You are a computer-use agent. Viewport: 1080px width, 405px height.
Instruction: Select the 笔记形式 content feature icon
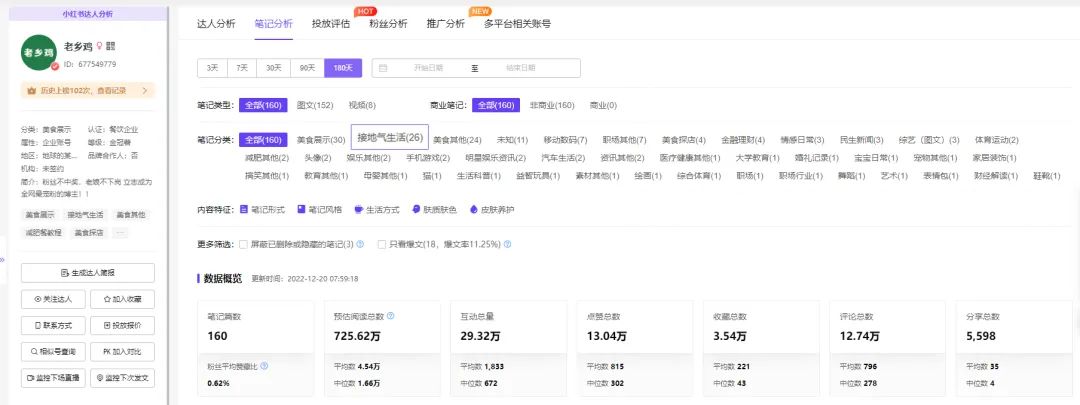coord(244,209)
